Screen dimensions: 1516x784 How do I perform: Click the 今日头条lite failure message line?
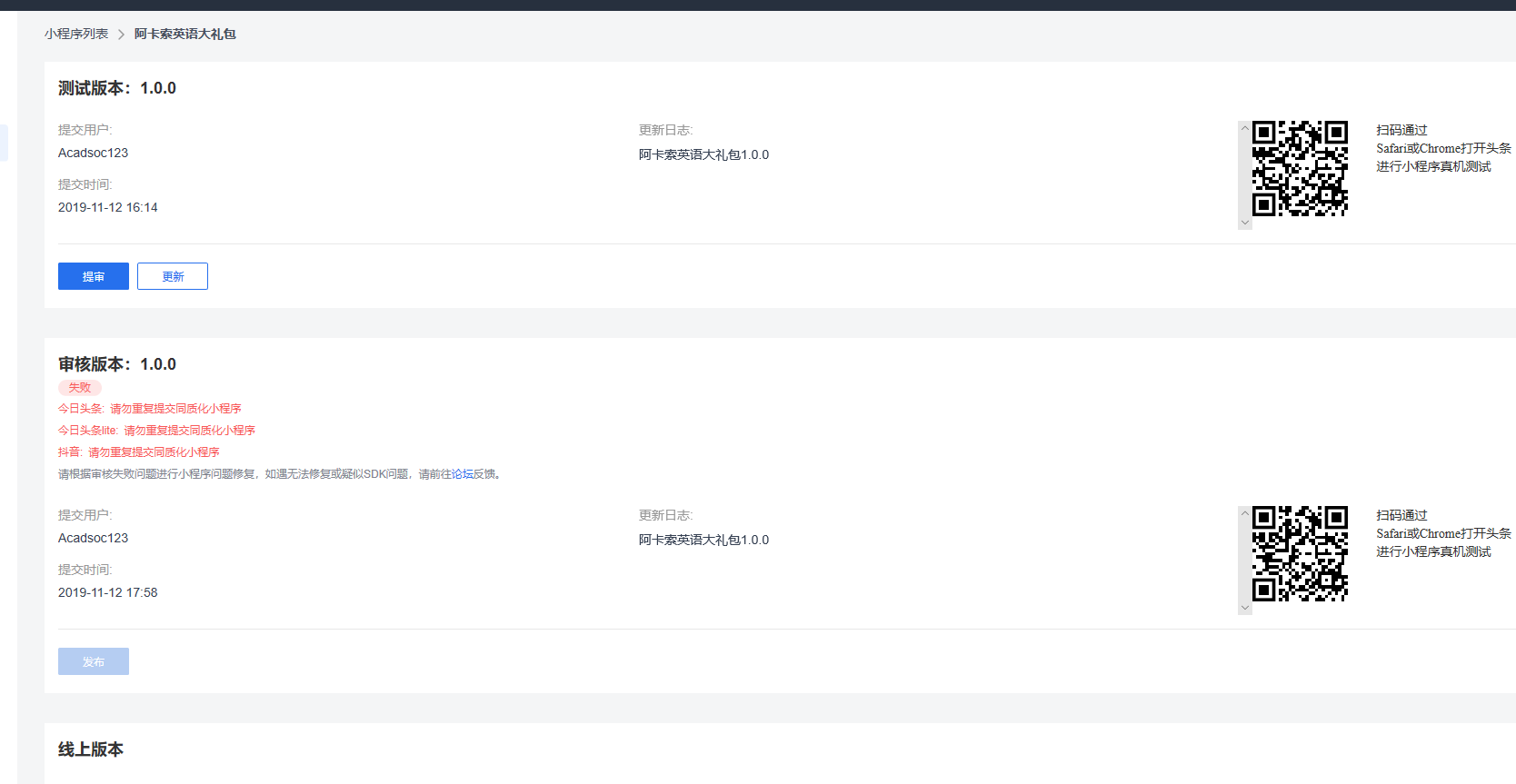pyautogui.click(x=156, y=431)
